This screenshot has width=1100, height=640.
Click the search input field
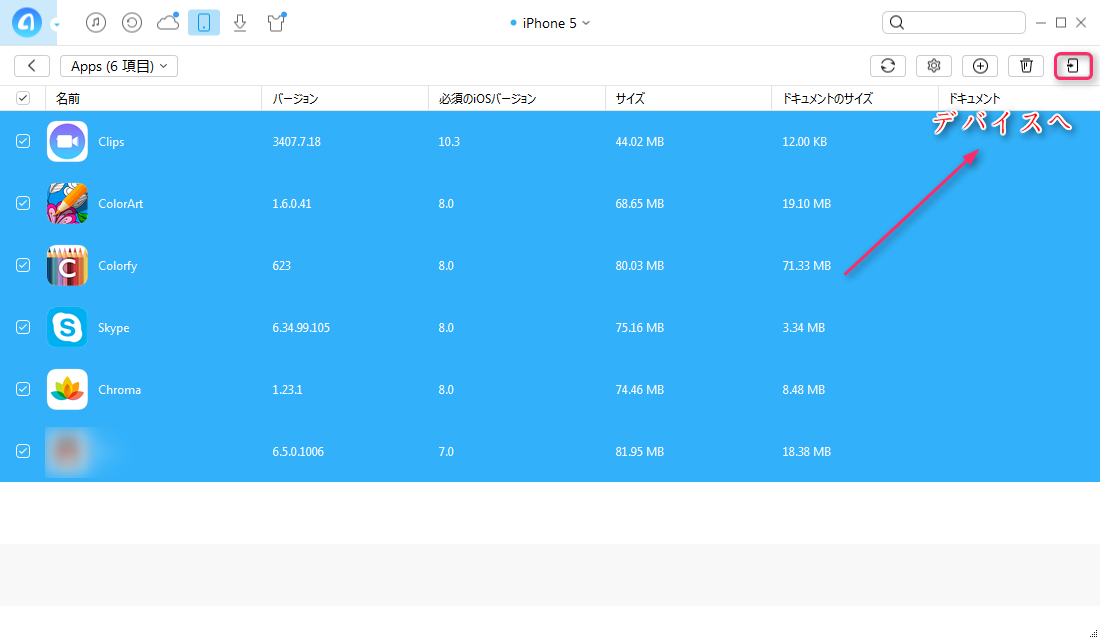(x=953, y=22)
